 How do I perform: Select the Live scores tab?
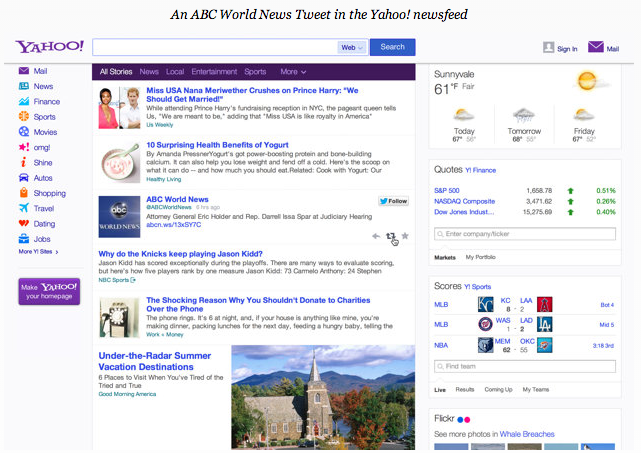point(440,390)
